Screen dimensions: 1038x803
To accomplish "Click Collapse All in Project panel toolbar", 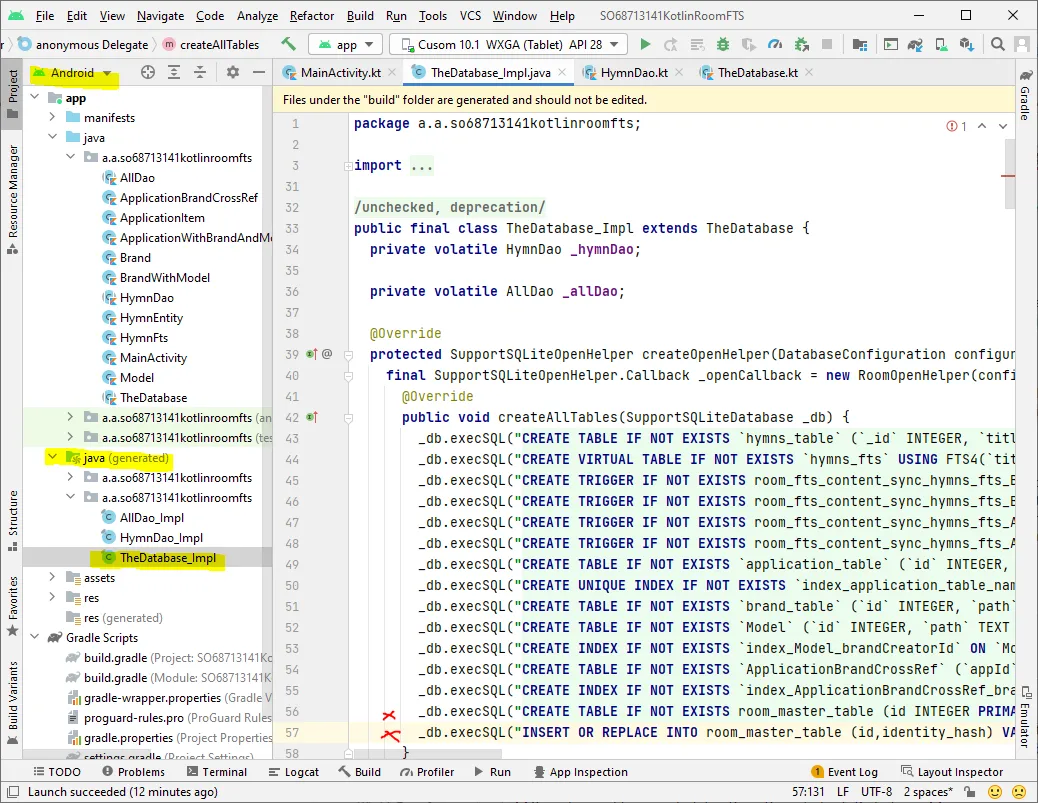I will (199, 72).
